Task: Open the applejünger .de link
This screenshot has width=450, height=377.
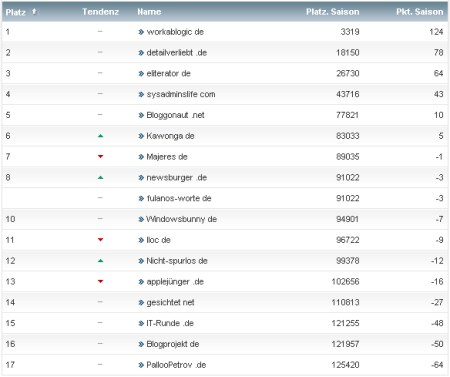Action: click(x=175, y=282)
